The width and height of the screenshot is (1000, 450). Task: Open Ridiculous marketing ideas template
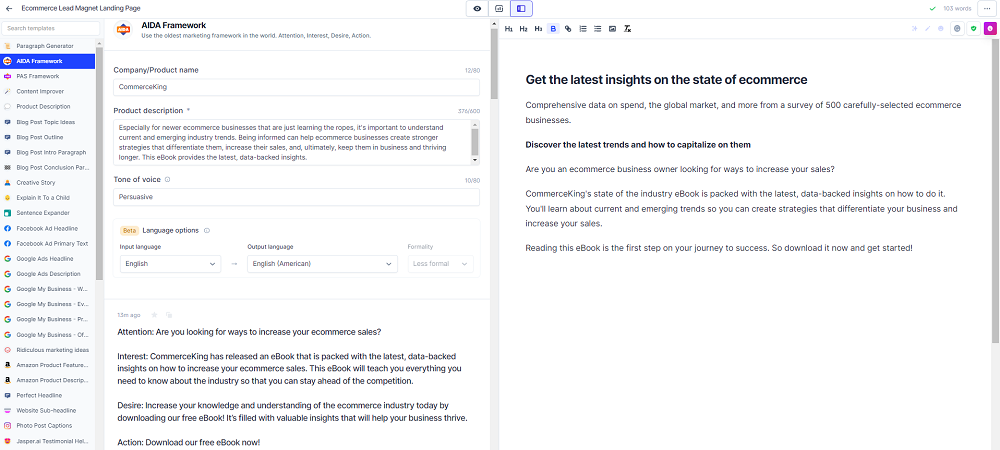48,350
